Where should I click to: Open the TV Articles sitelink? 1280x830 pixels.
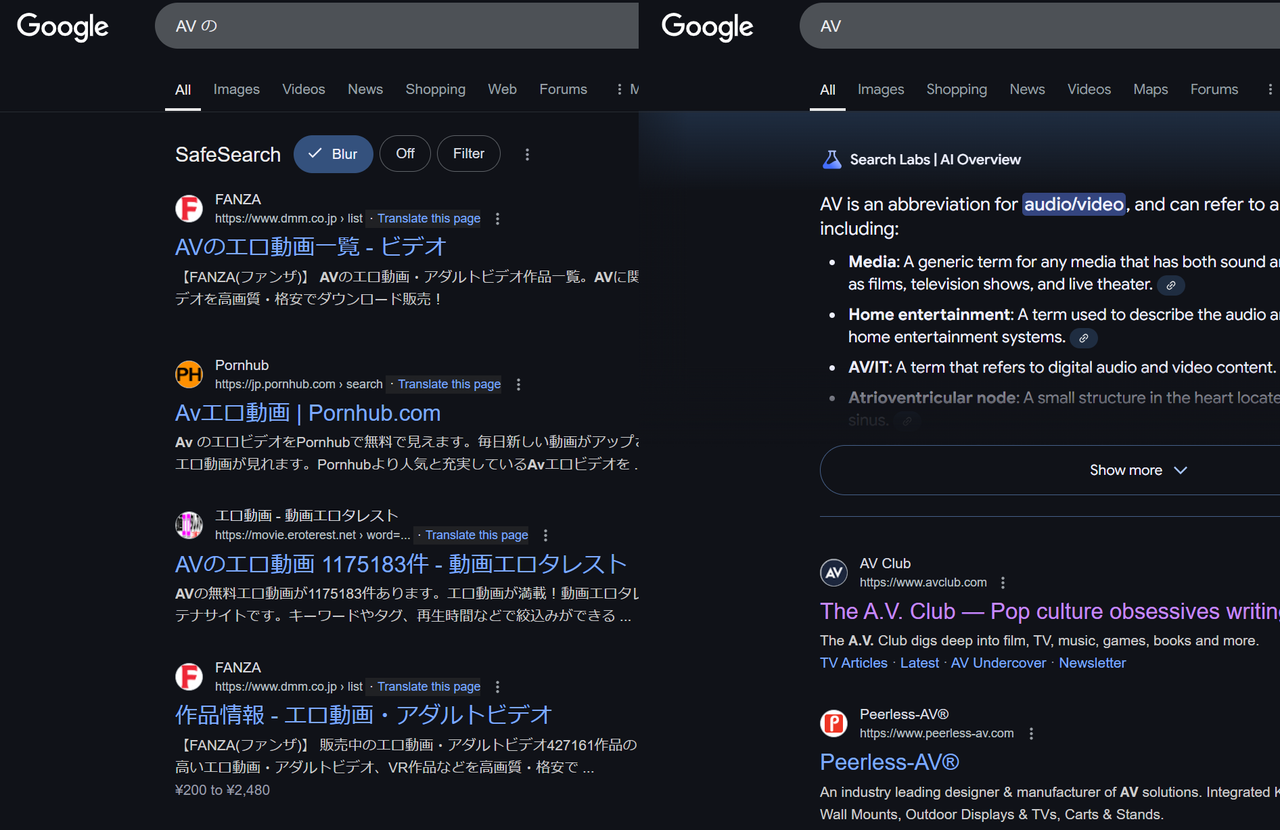pos(854,663)
